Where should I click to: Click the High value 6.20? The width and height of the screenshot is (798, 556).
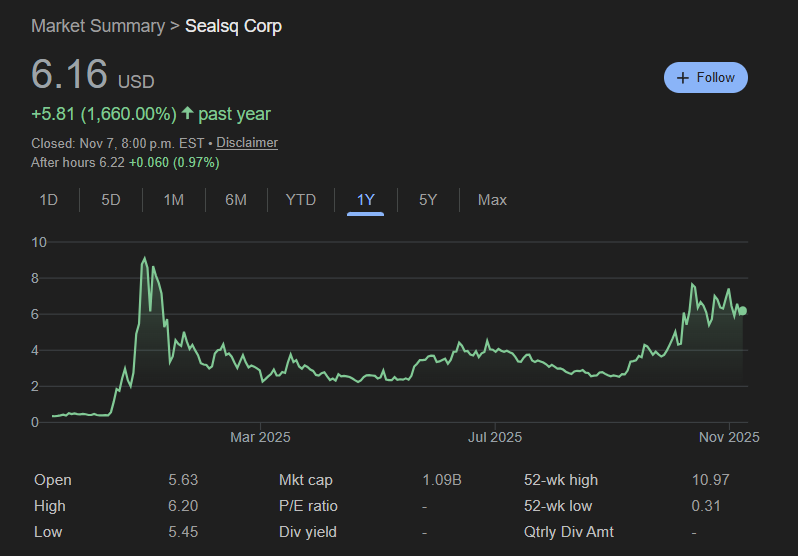click(183, 506)
